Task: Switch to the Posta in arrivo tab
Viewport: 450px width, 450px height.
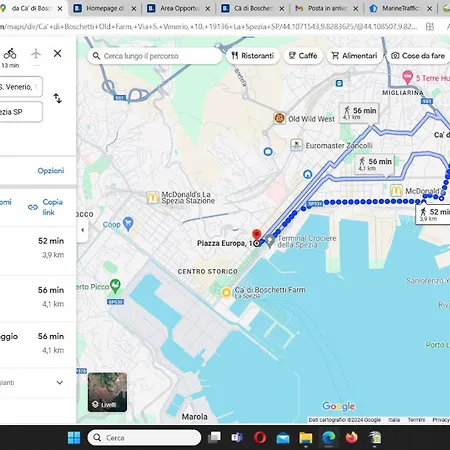Action: pyautogui.click(x=327, y=8)
